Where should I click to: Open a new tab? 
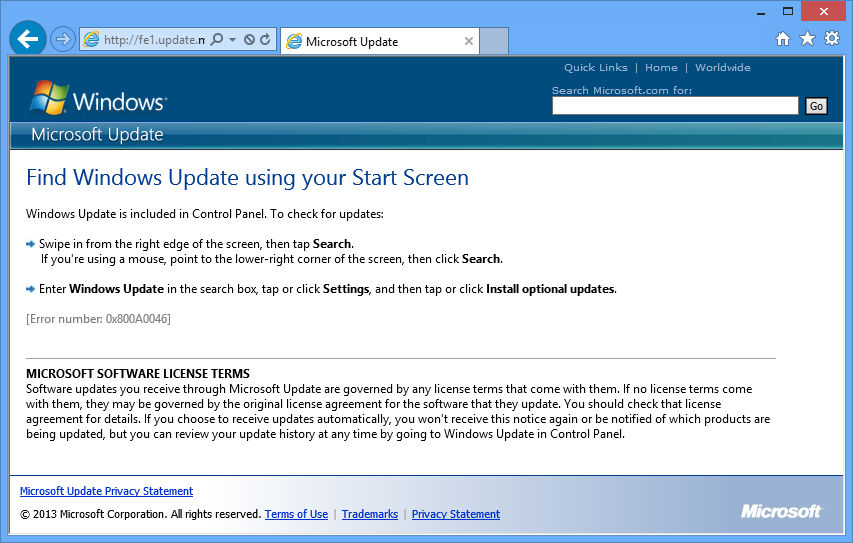[494, 41]
